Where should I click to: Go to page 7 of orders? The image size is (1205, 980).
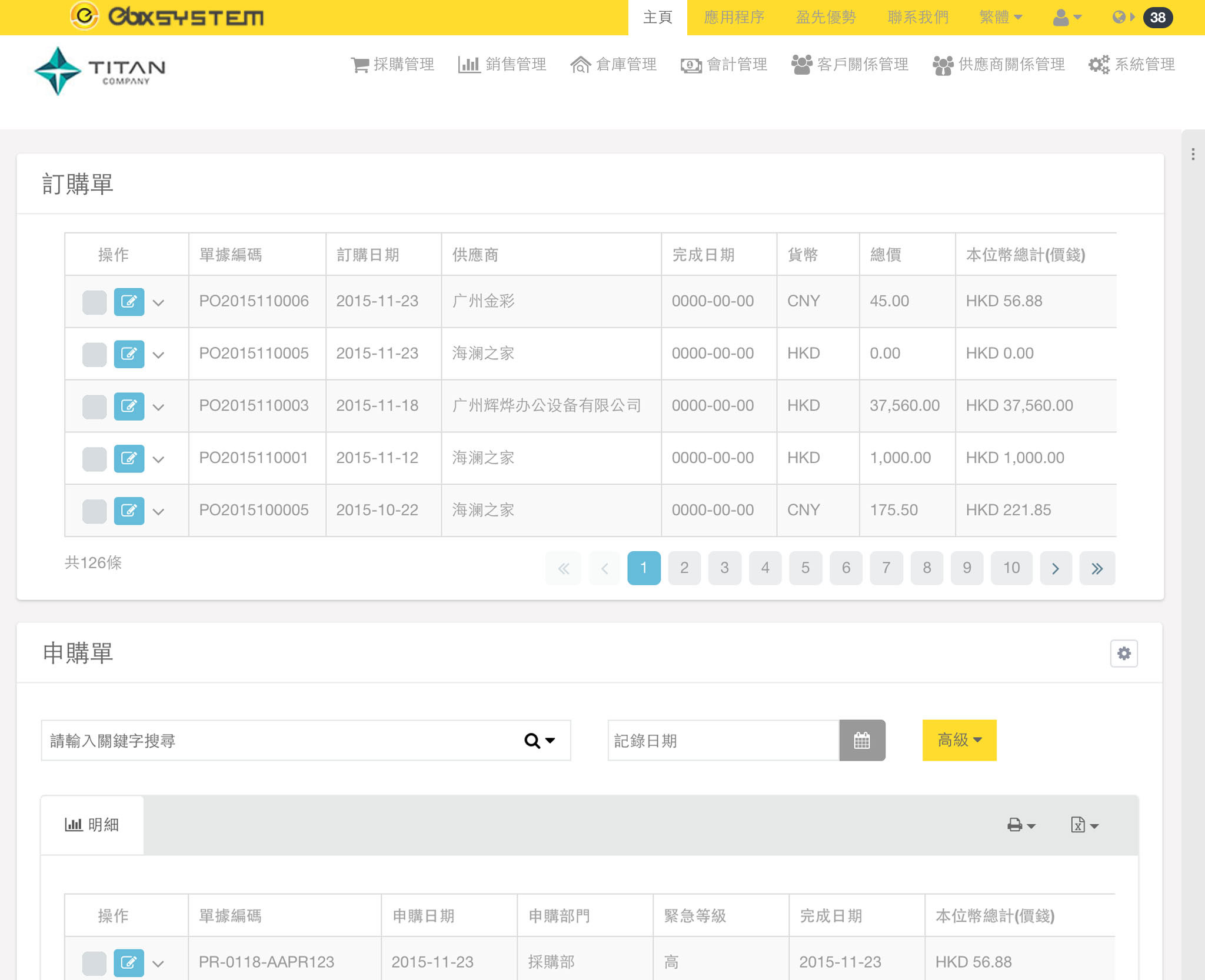click(x=886, y=568)
